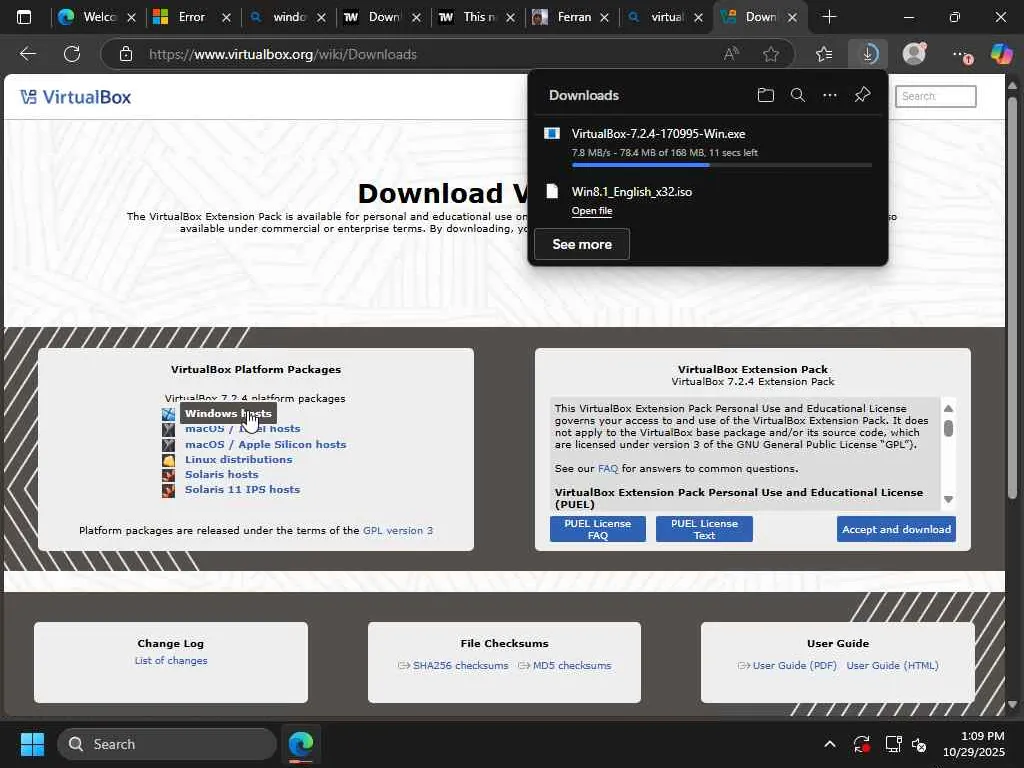The width and height of the screenshot is (1024, 768).
Task: Reload the VirtualBox downloads page
Action: pyautogui.click(x=72, y=54)
